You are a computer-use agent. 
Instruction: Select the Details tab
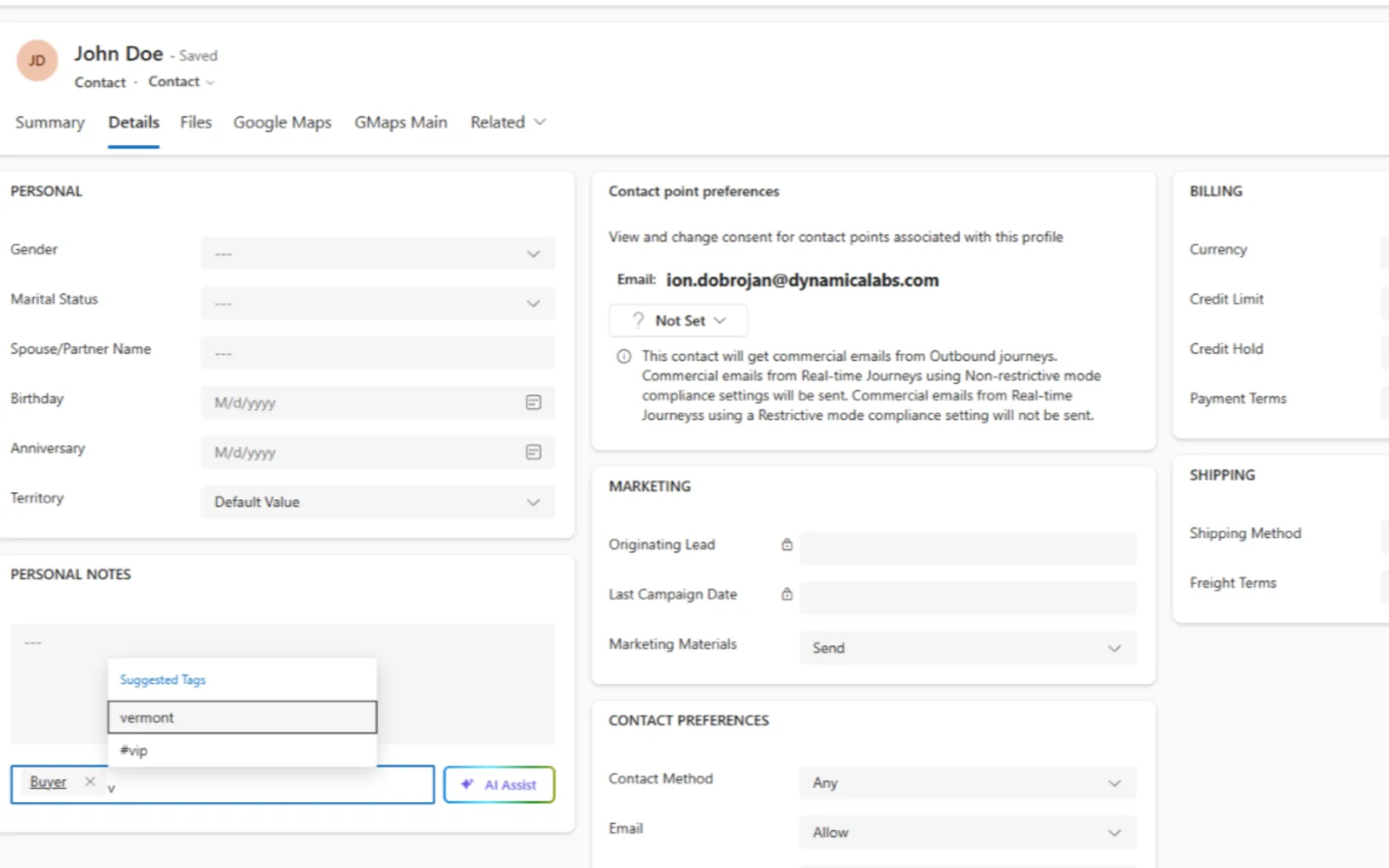coord(134,122)
